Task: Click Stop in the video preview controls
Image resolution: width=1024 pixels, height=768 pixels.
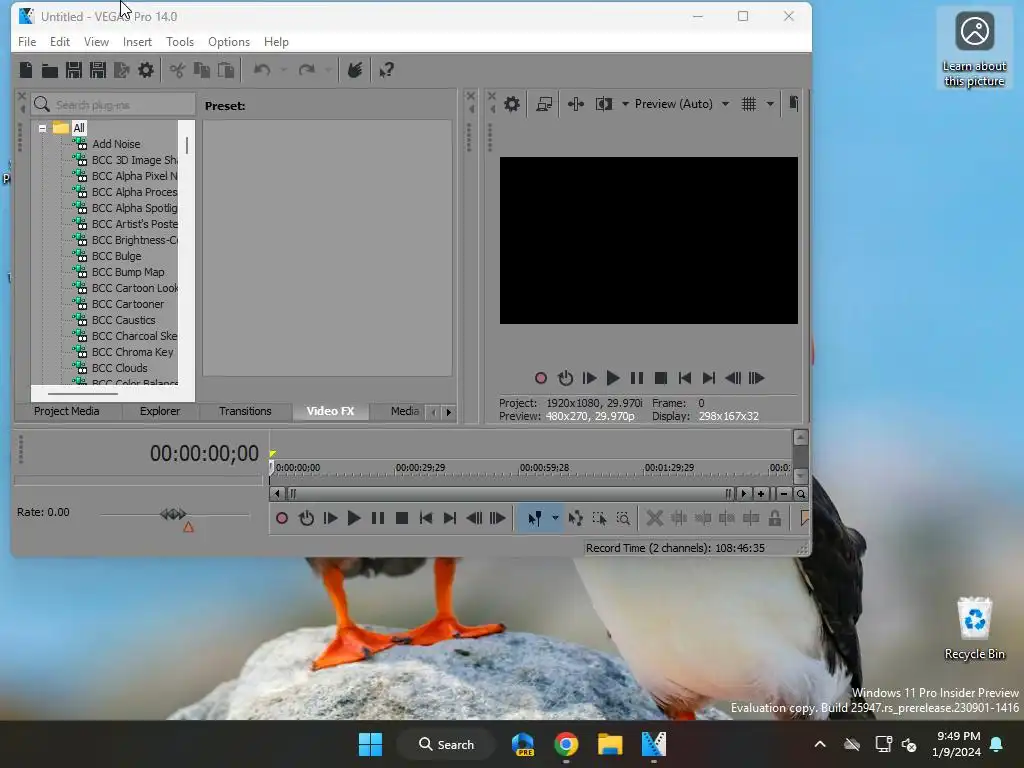Action: pos(660,378)
